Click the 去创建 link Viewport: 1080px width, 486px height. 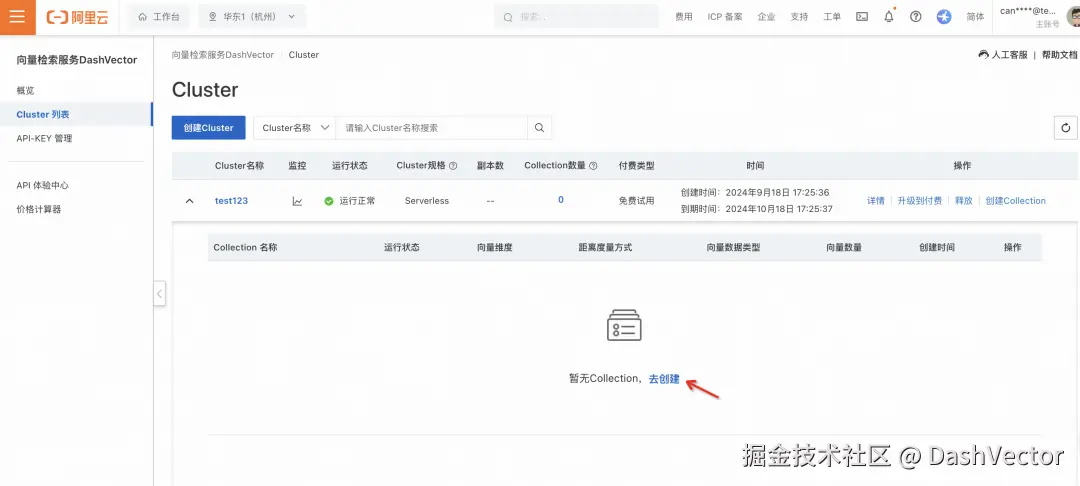pos(664,379)
